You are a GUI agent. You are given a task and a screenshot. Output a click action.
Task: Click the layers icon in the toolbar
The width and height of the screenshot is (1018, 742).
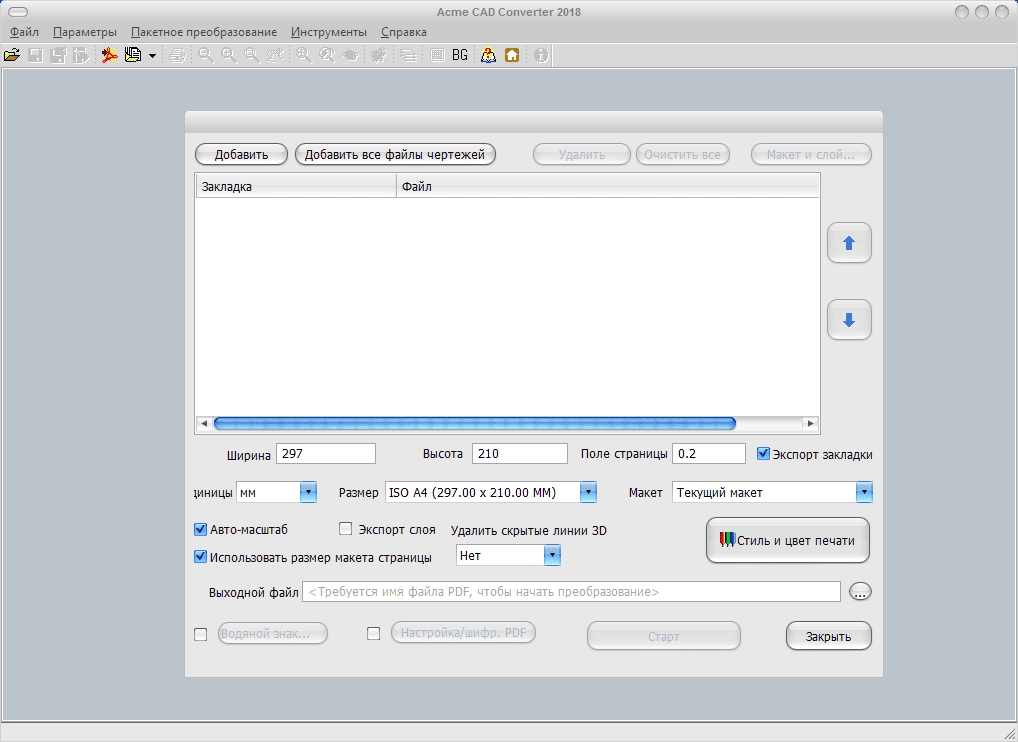[408, 55]
